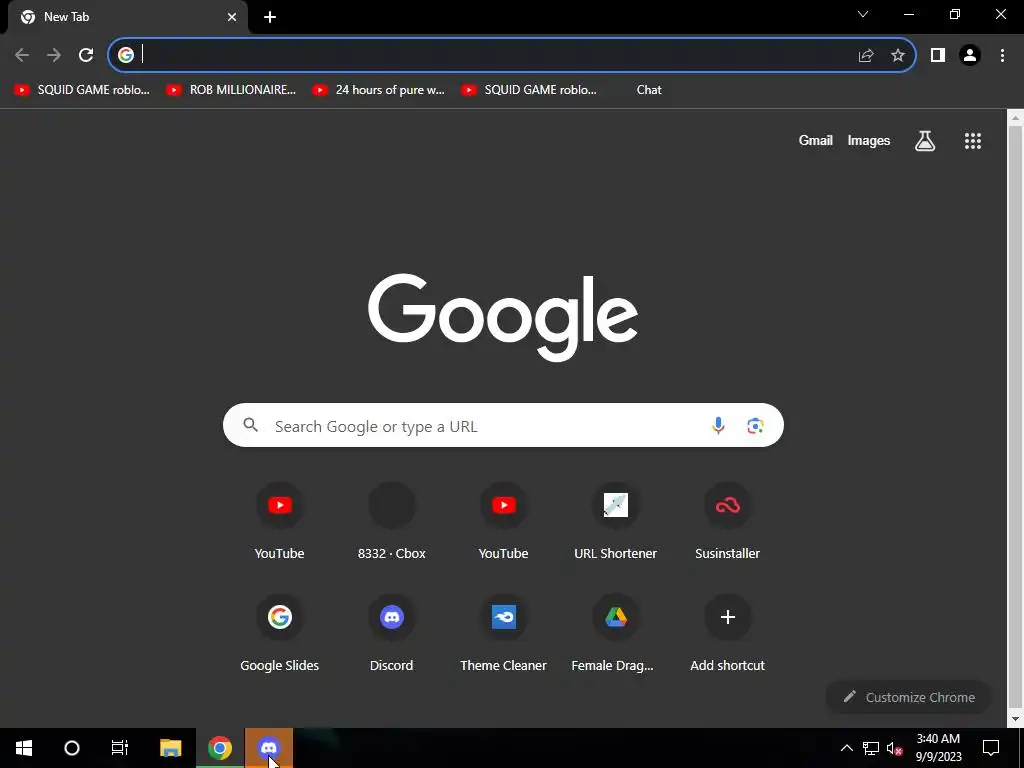
Task: Open ROB MILLIONAIRE bookmark
Action: pos(232,90)
